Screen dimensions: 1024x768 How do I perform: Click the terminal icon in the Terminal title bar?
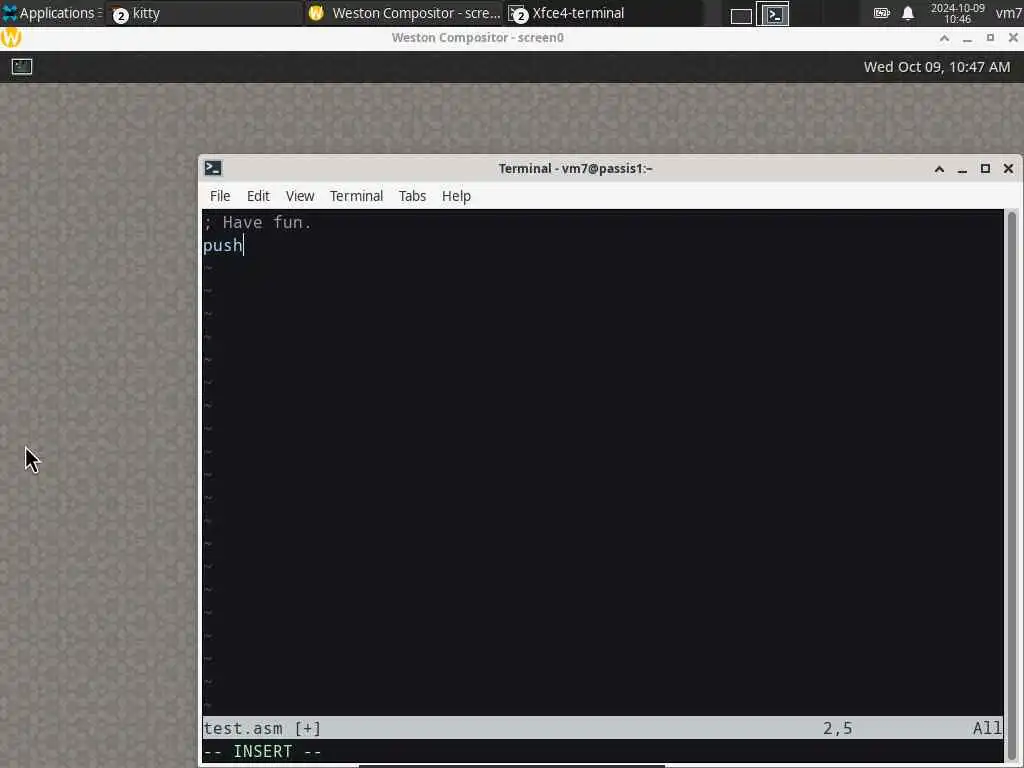point(213,168)
